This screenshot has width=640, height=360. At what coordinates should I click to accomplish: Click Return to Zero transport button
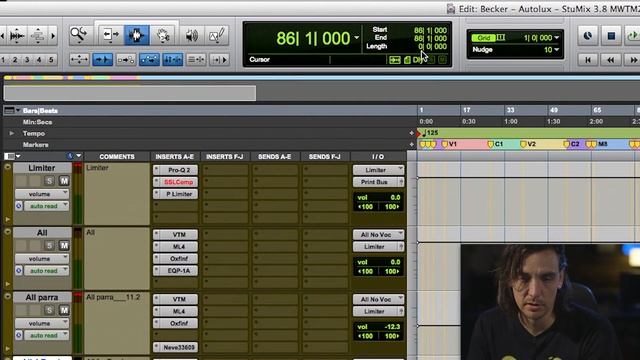[588, 60]
